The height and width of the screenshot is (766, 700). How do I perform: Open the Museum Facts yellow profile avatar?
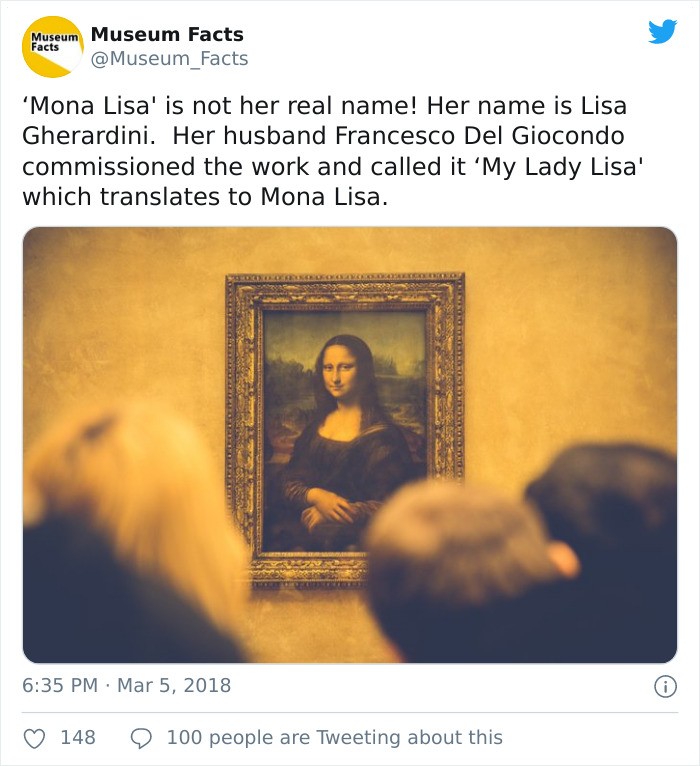(x=53, y=47)
